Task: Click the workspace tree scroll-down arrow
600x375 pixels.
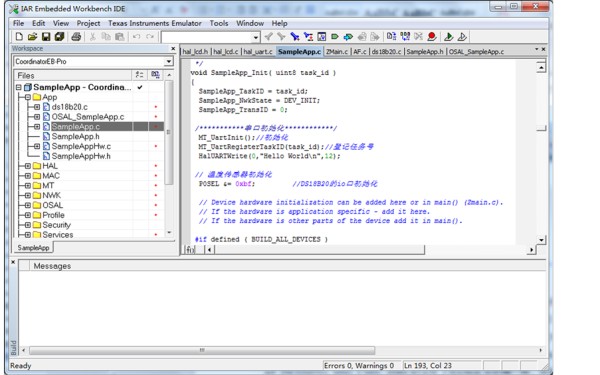Action: pyautogui.click(x=169, y=233)
